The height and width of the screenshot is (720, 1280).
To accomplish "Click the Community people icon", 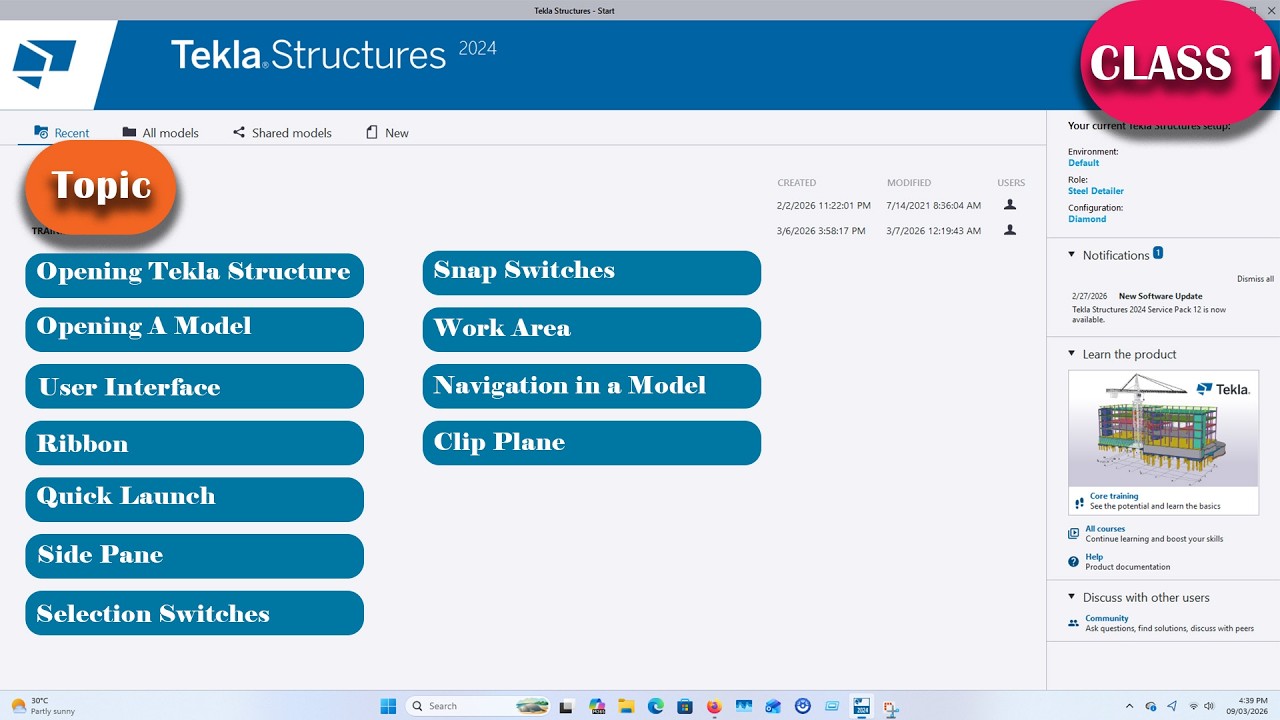I will pos(1073,623).
